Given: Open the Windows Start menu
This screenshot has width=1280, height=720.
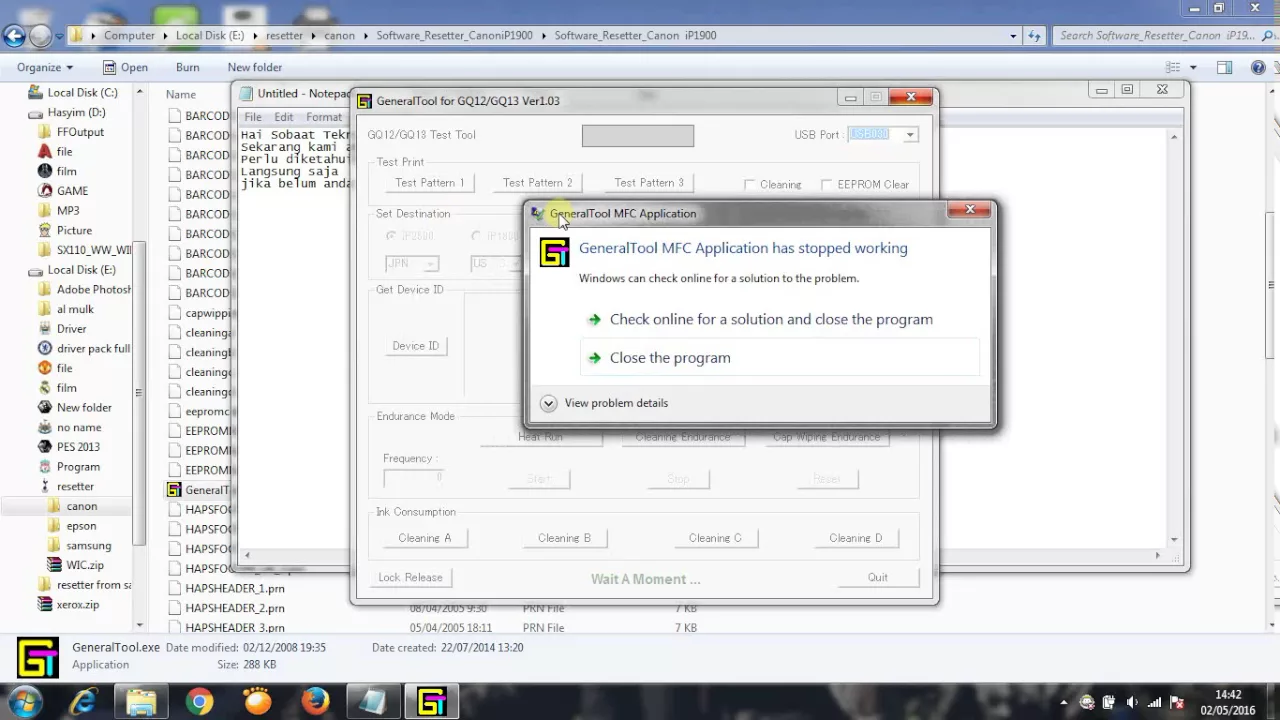Looking at the screenshot, I should (24, 702).
